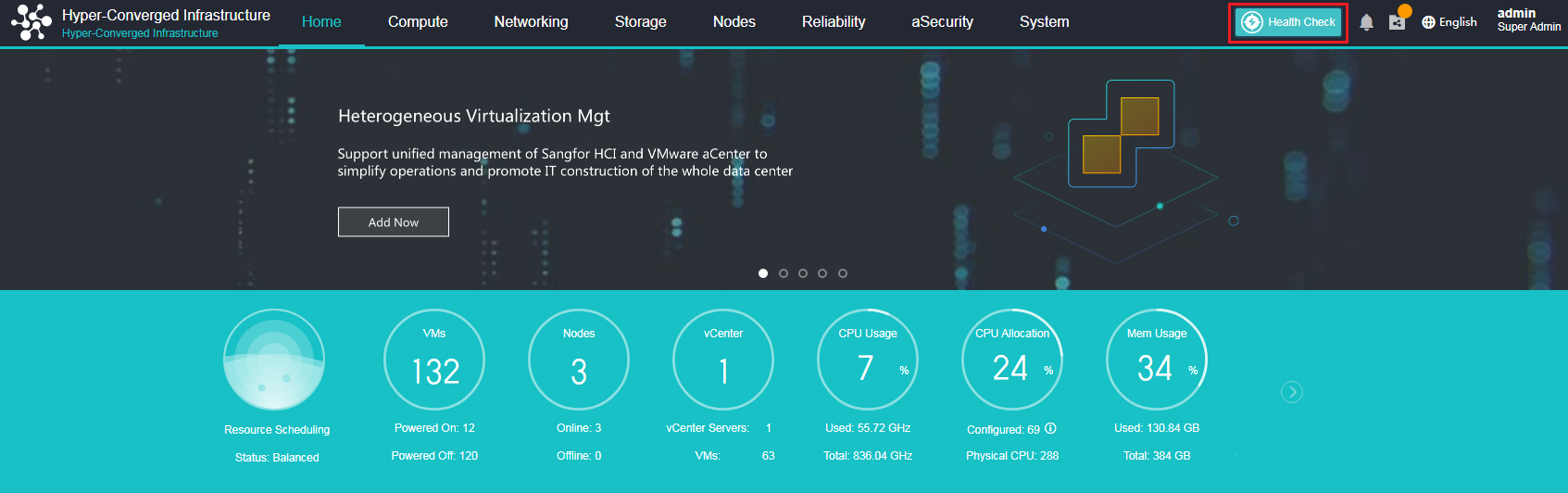Open the admin Super Admin account menu
This screenshot has width=1568, height=493.
click(1528, 20)
